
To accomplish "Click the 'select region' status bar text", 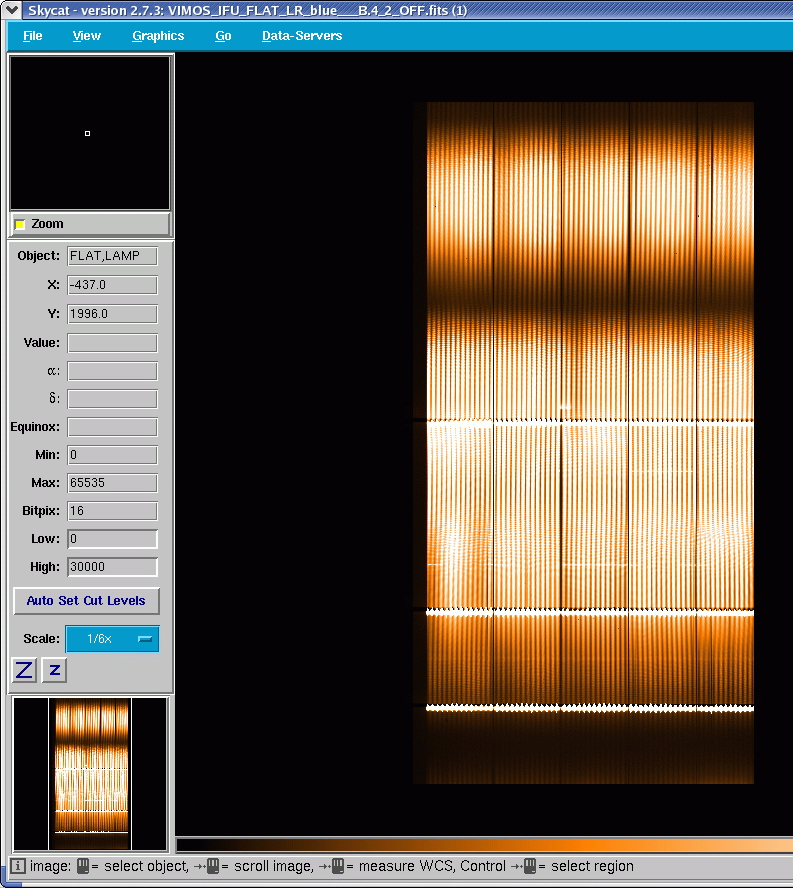I will [592, 866].
